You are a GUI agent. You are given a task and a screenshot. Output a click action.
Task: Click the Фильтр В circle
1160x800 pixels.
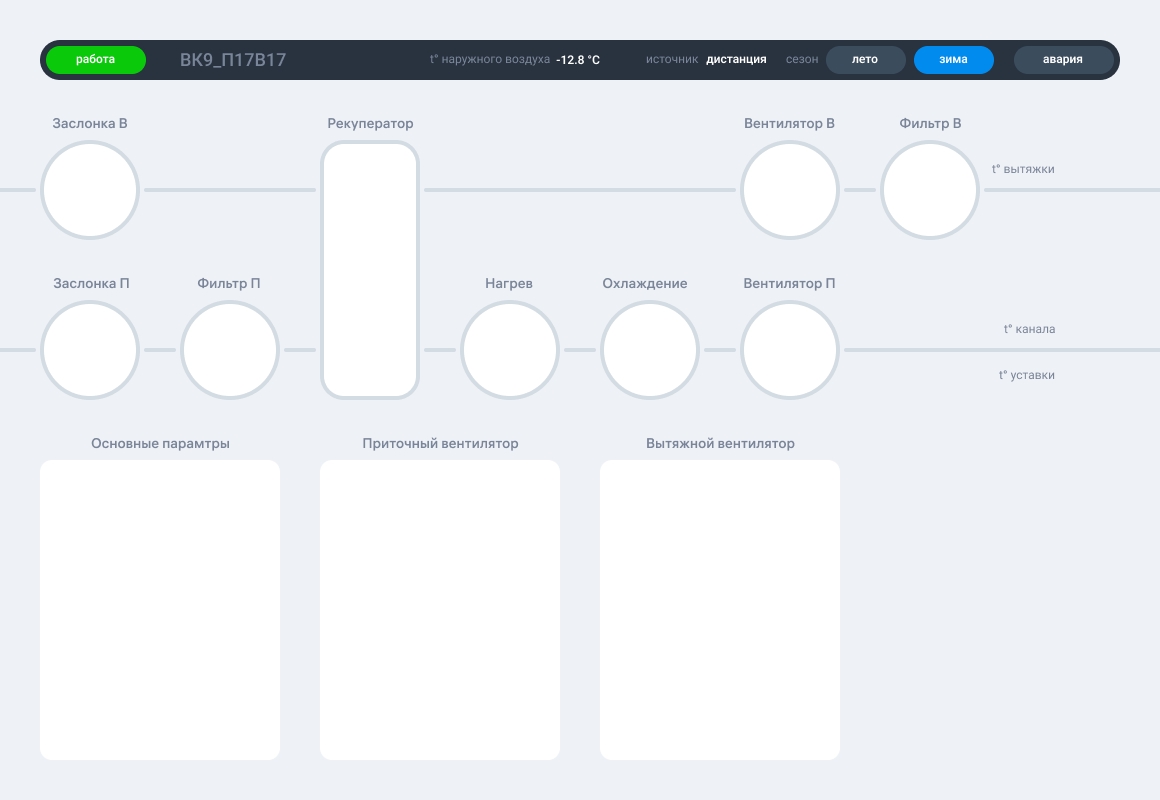click(x=930, y=190)
